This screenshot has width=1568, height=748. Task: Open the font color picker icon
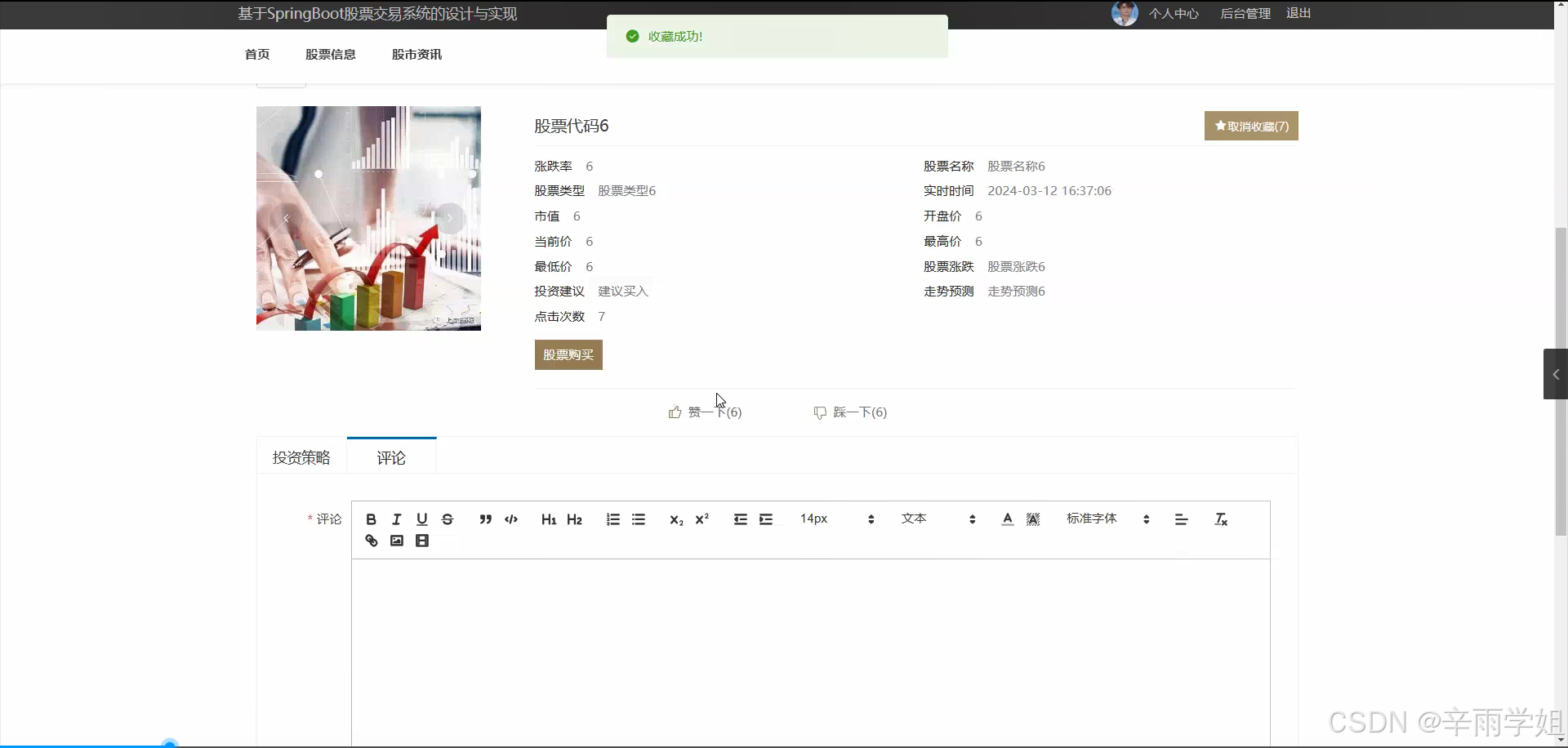[1007, 519]
